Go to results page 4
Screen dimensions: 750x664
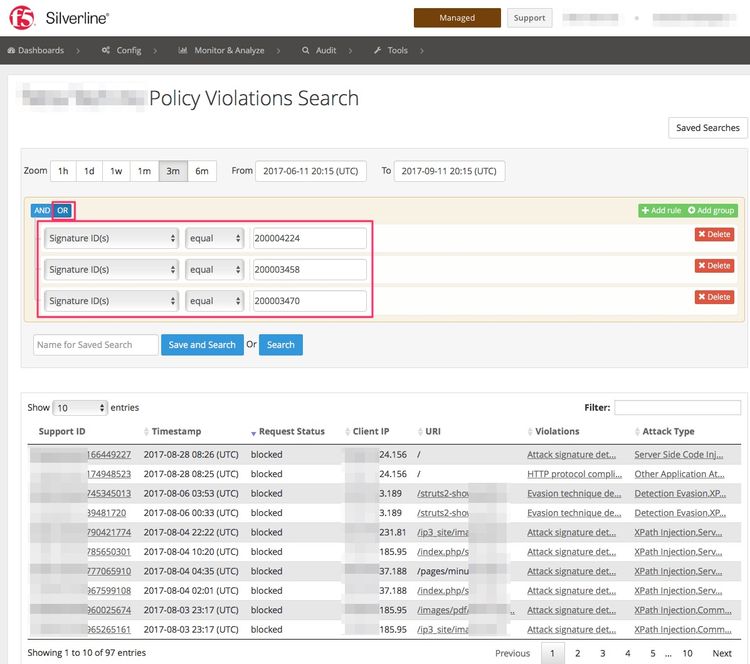coord(628,653)
